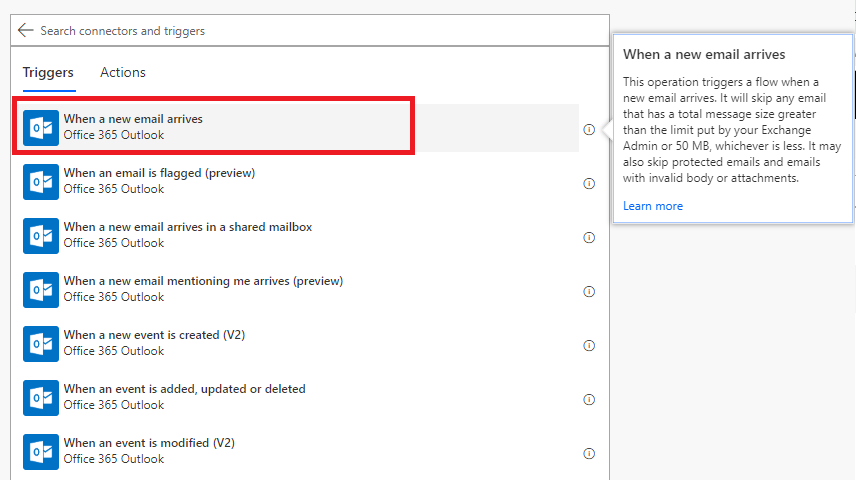
Task: Select Outlook icon for When a new email arrives
Action: pyautogui.click(x=41, y=128)
